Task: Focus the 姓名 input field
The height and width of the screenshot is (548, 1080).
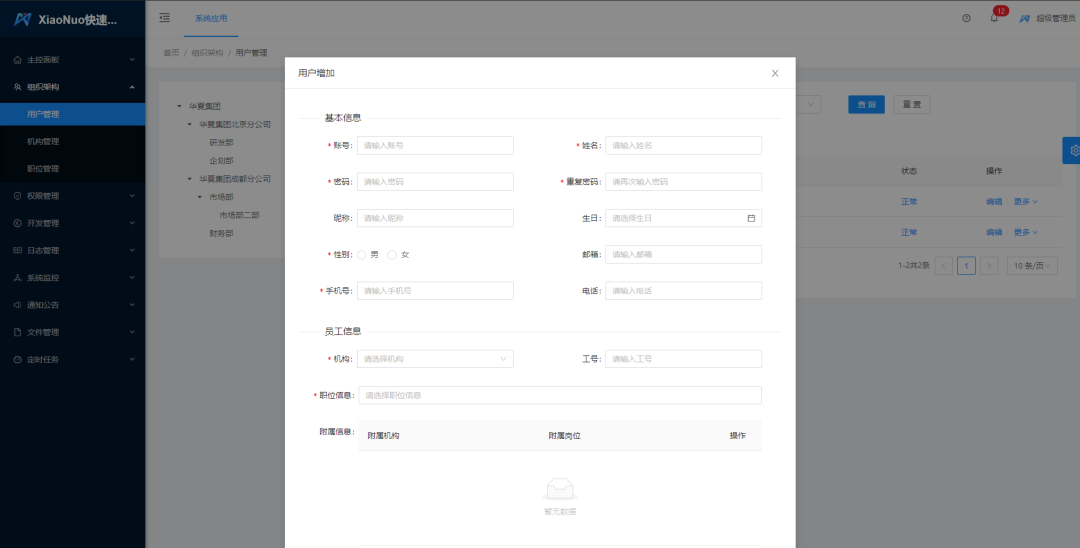Action: coord(683,145)
